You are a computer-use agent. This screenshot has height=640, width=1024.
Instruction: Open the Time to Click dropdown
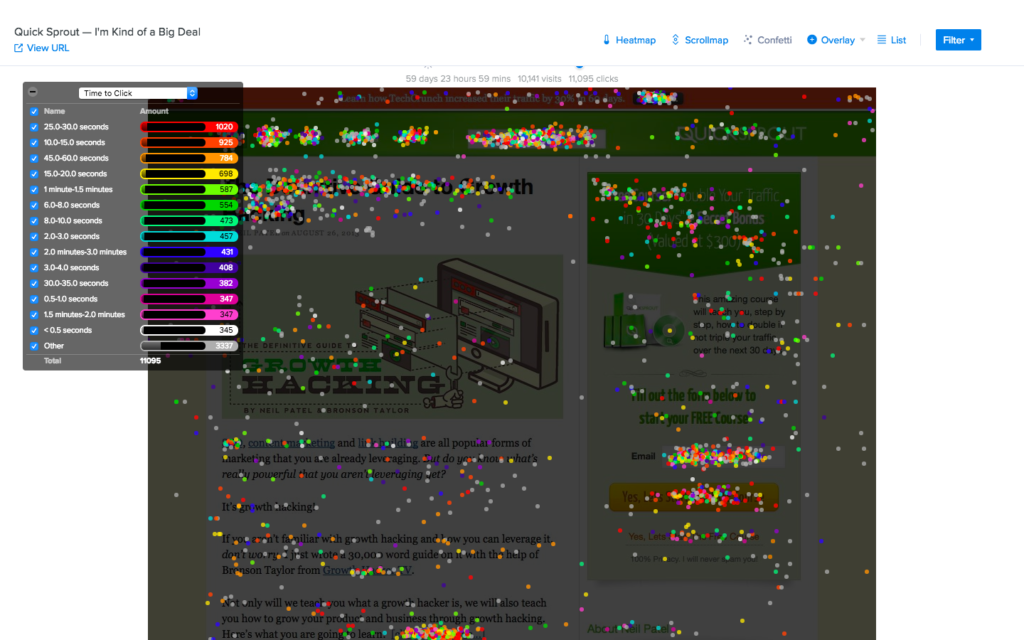138,93
